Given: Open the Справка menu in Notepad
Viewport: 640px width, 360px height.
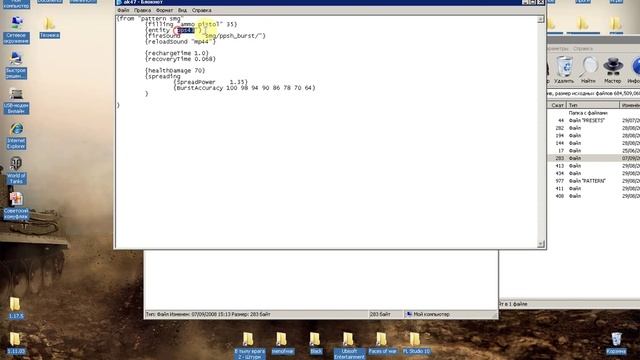Looking at the screenshot, I should 202,10.
